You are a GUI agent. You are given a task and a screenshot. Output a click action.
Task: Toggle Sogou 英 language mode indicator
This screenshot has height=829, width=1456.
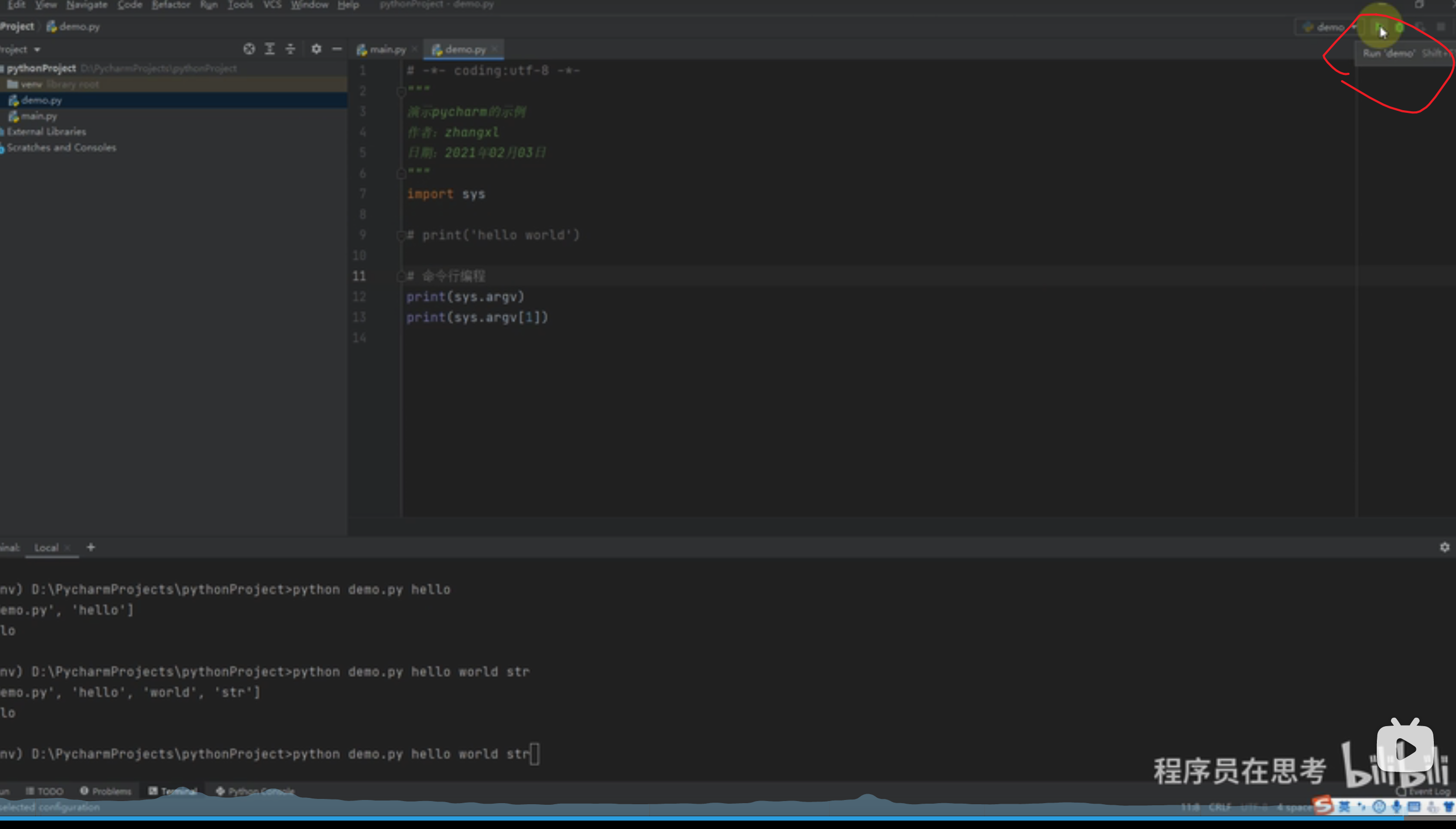coord(1345,806)
